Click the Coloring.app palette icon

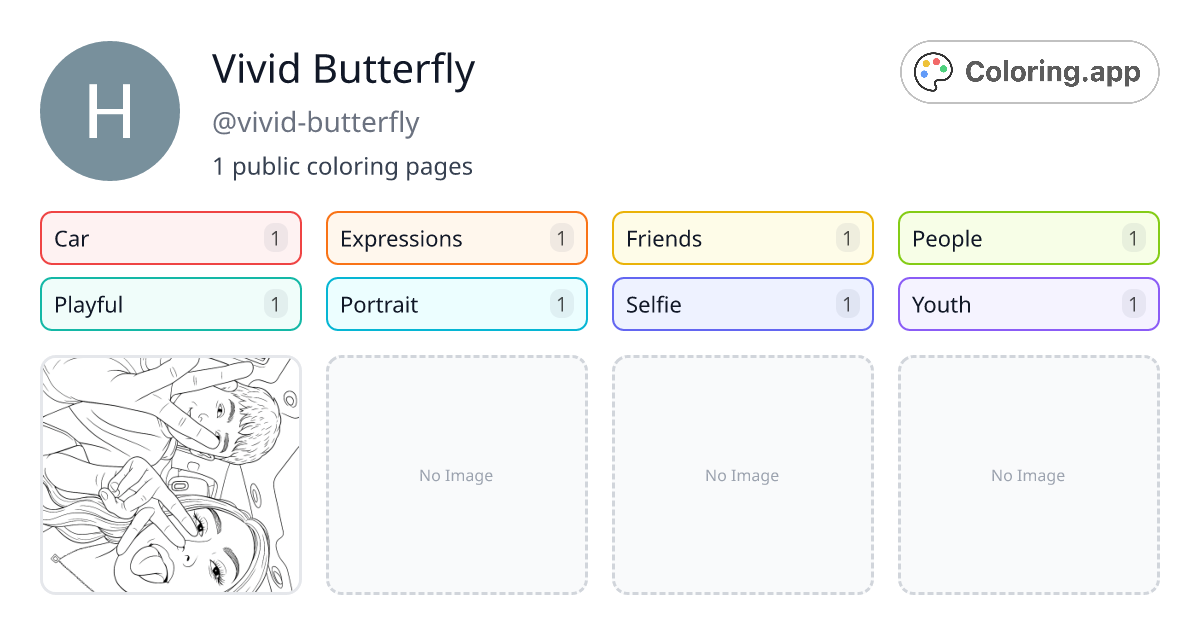(x=933, y=71)
